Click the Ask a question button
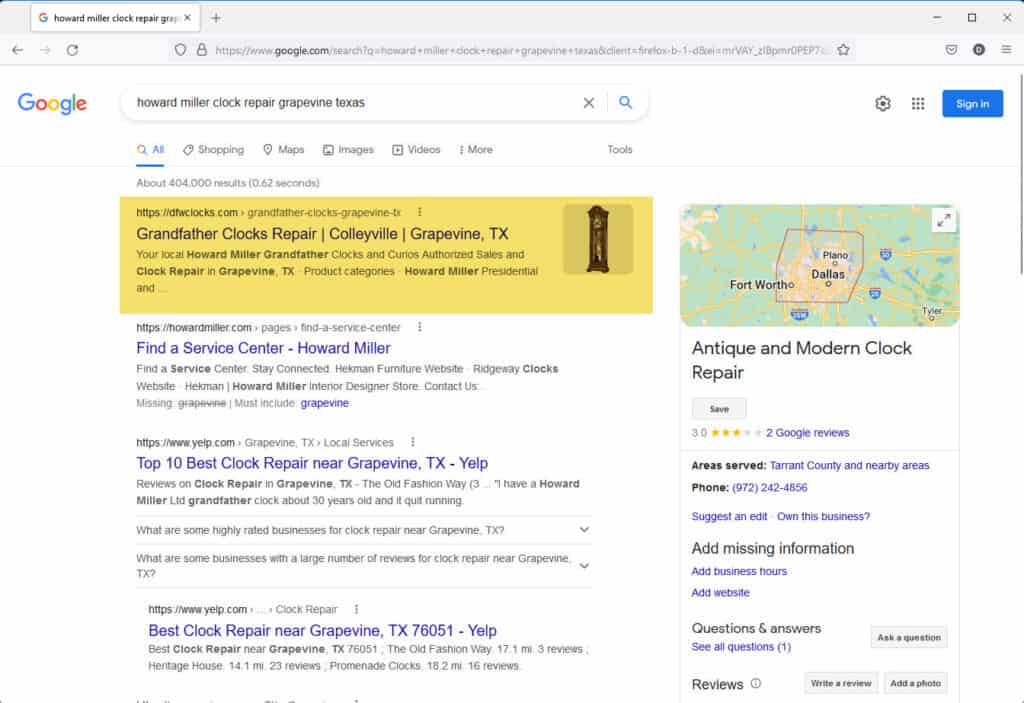 pos(909,637)
